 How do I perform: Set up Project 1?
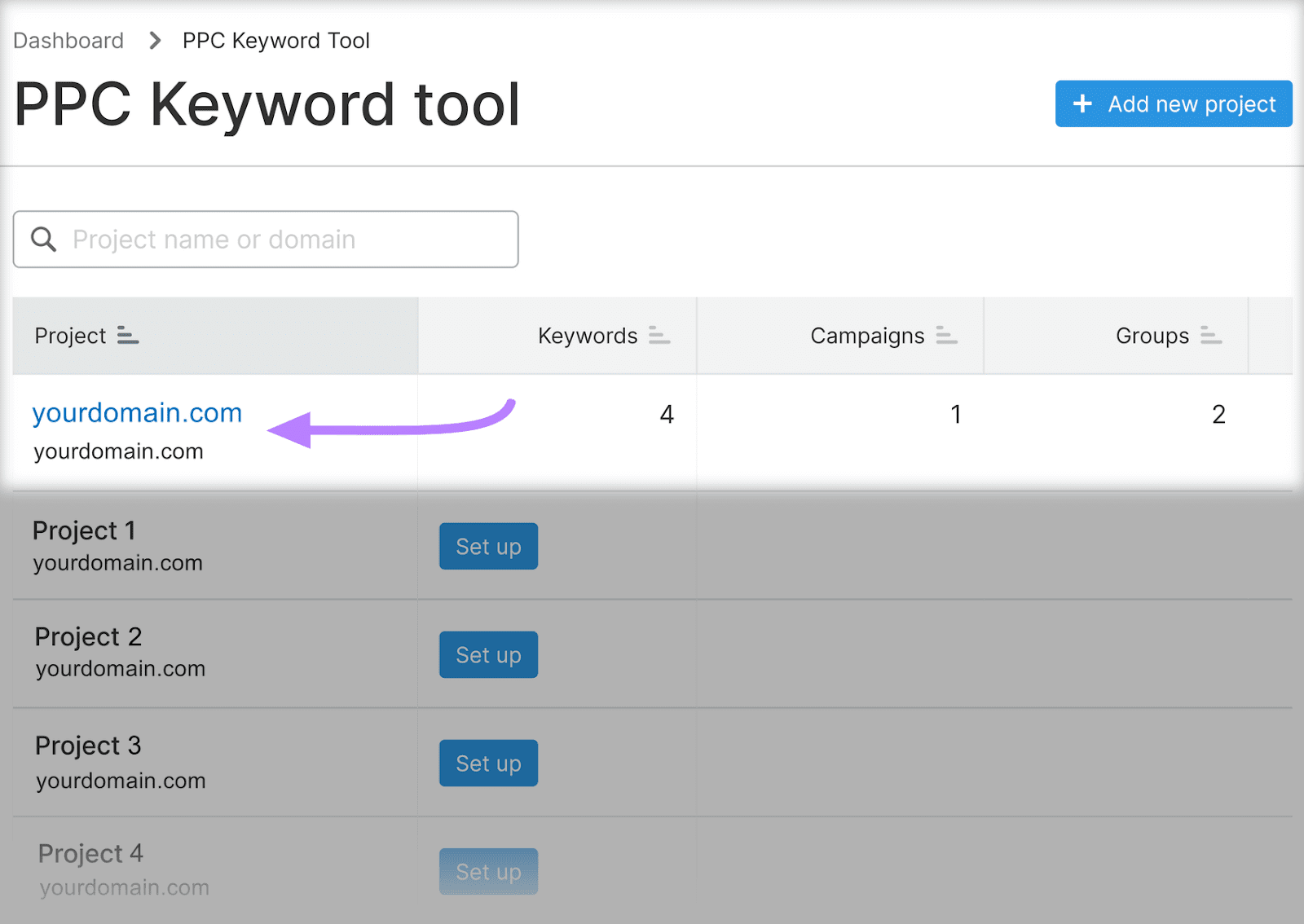tap(488, 547)
